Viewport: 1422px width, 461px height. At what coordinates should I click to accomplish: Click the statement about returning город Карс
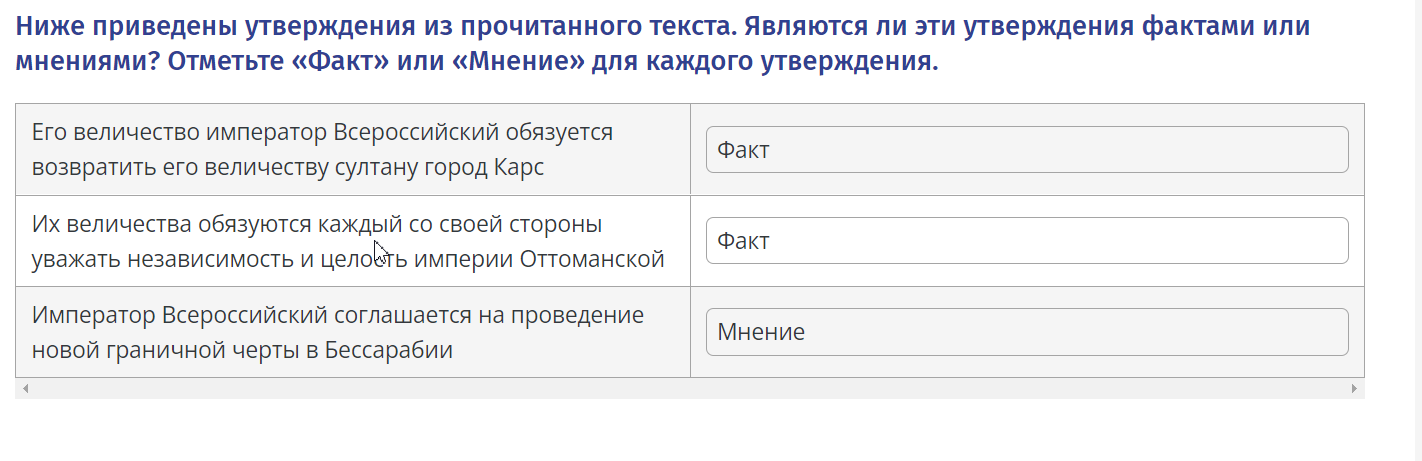click(x=322, y=150)
